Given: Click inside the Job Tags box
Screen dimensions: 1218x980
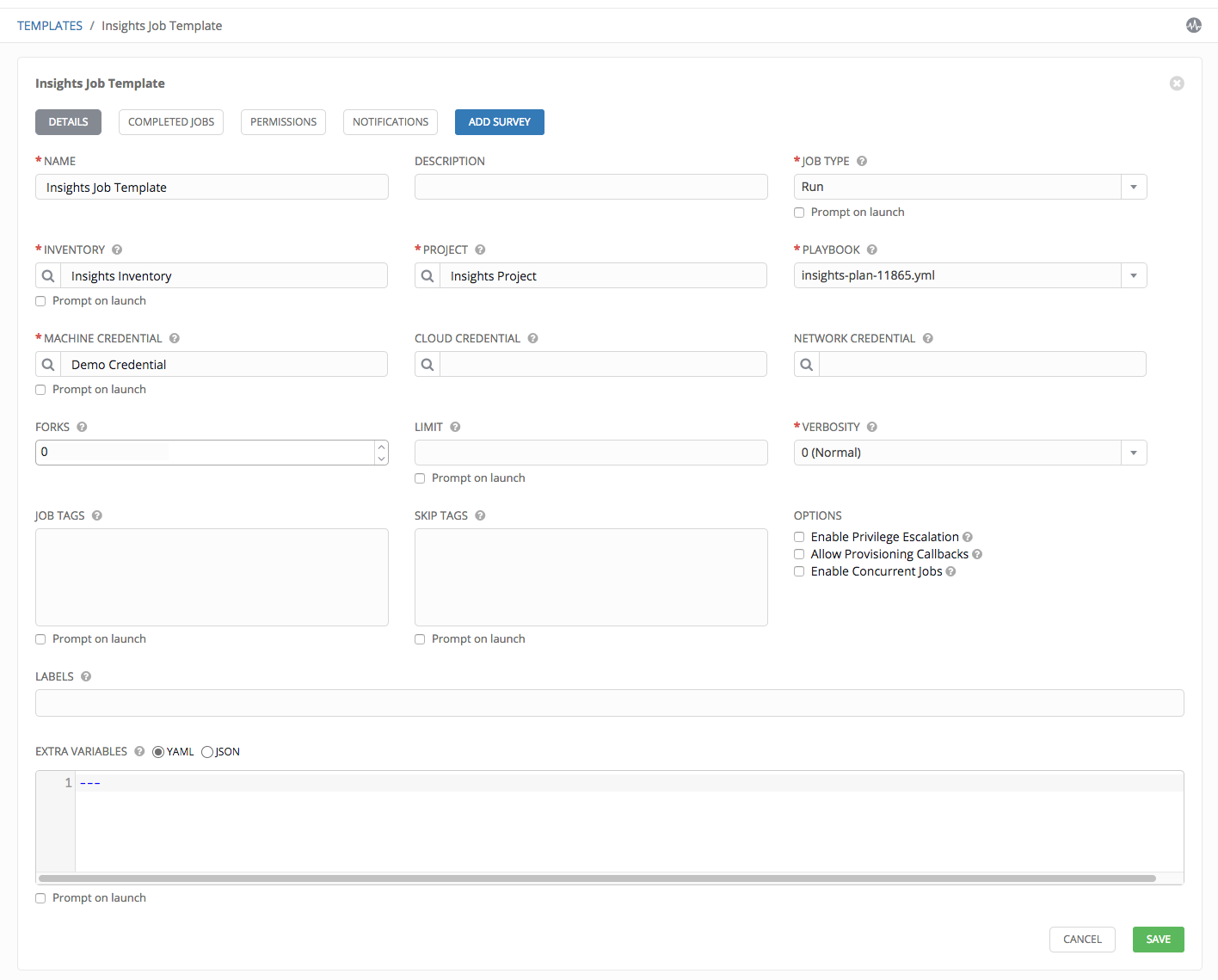Looking at the screenshot, I should point(212,577).
